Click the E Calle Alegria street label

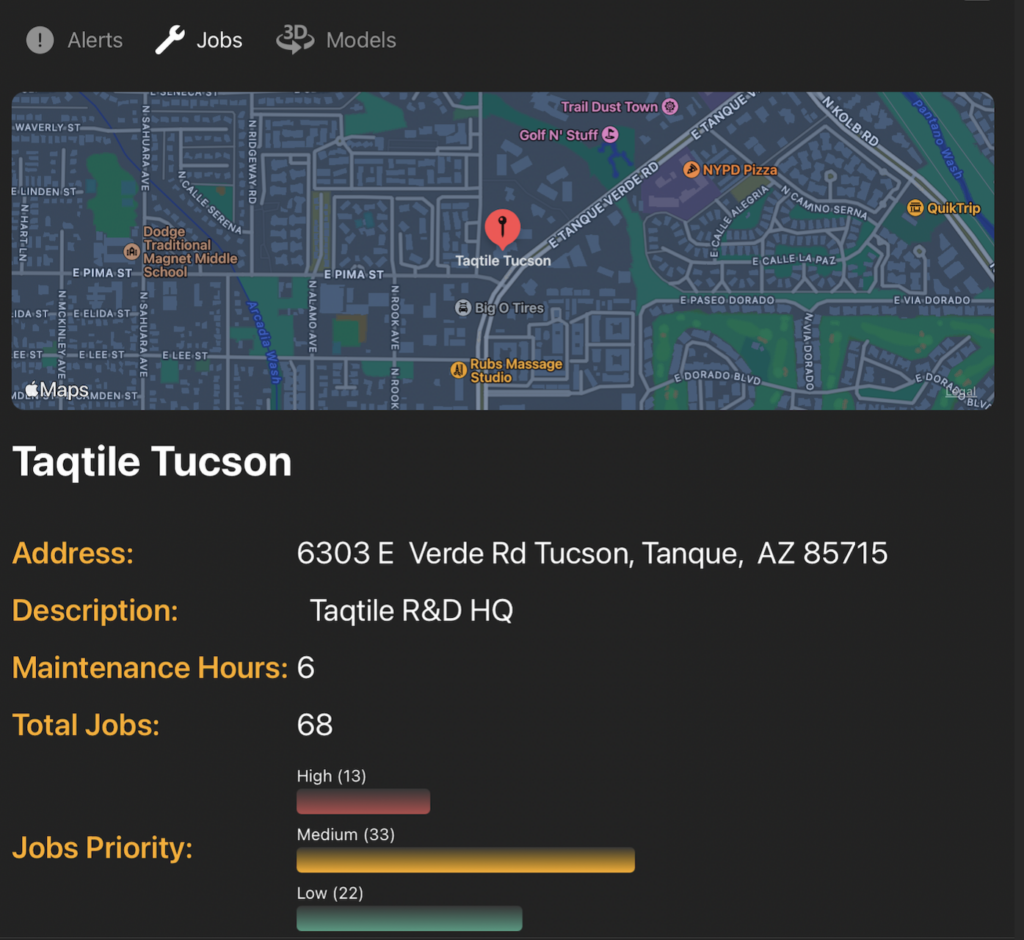tap(740, 222)
